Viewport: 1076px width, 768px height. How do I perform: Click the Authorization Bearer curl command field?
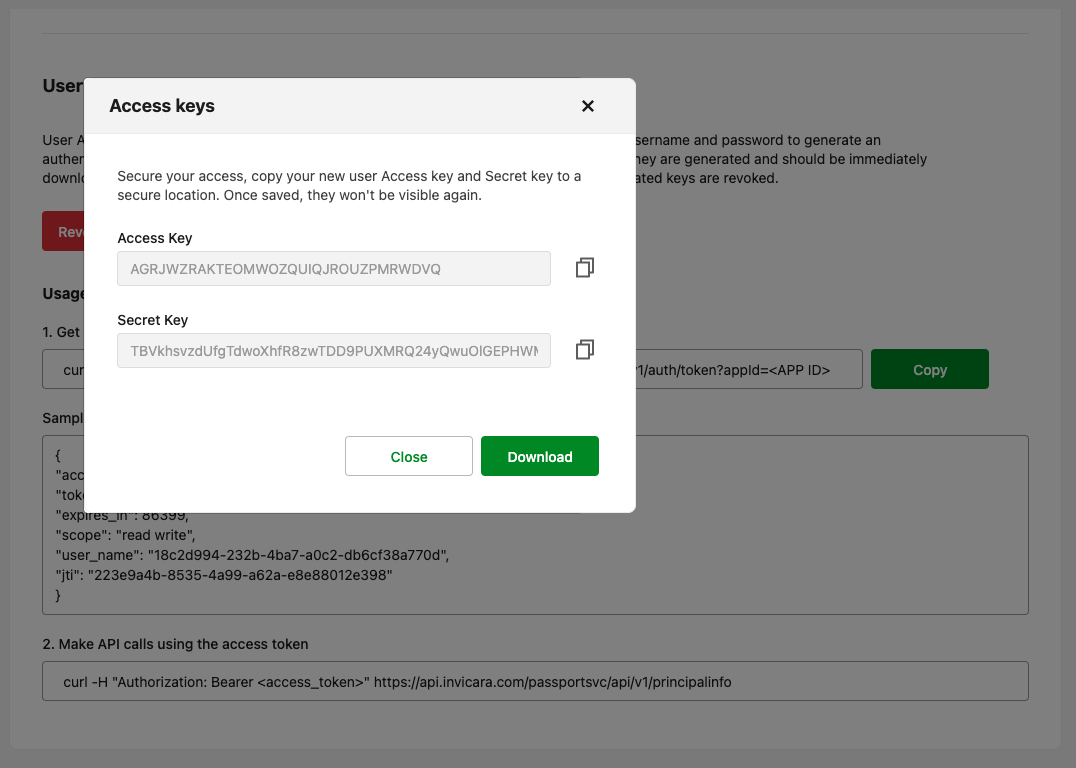pos(535,681)
